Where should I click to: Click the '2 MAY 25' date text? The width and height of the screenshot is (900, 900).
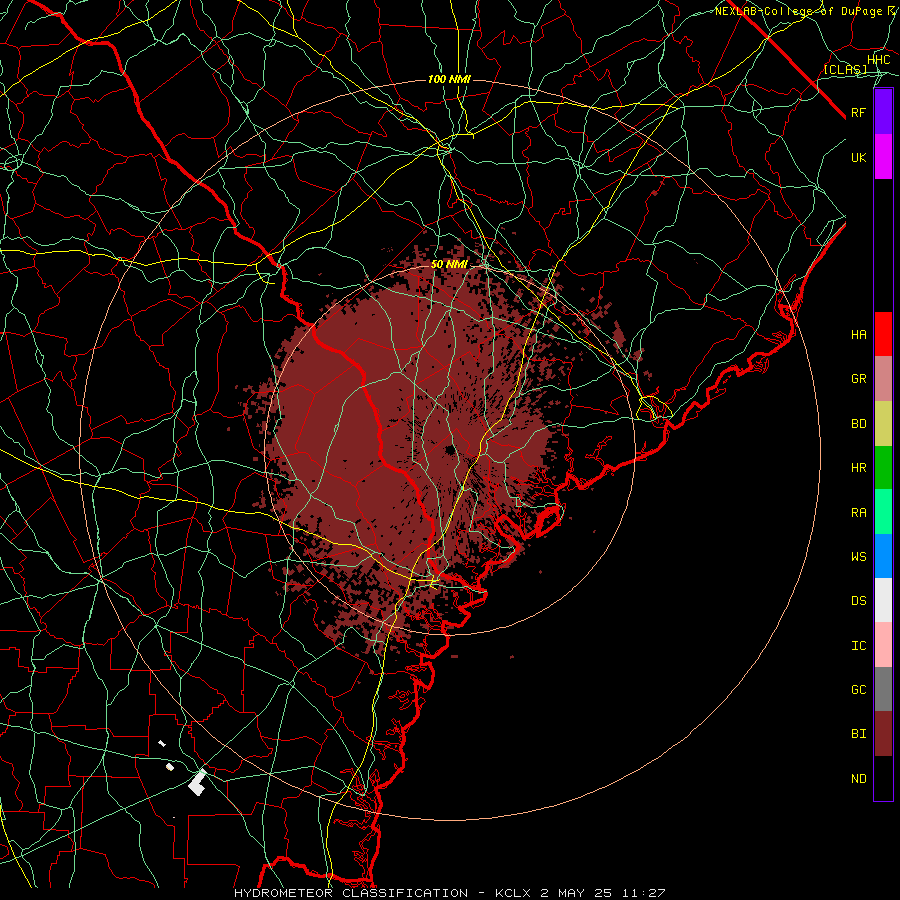pos(576,893)
